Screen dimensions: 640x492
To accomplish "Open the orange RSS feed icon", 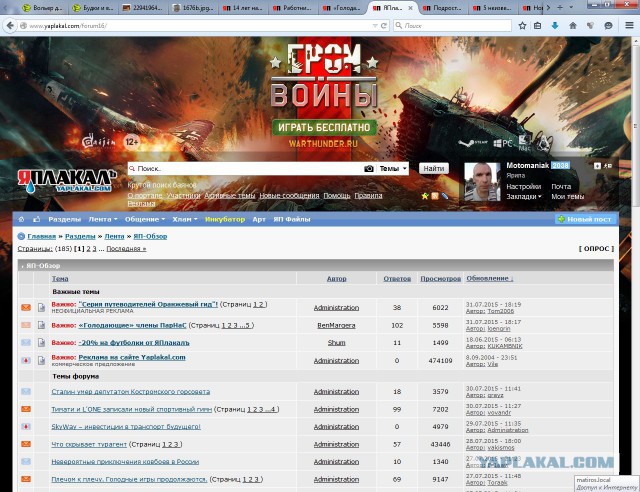I will tap(435, 196).
